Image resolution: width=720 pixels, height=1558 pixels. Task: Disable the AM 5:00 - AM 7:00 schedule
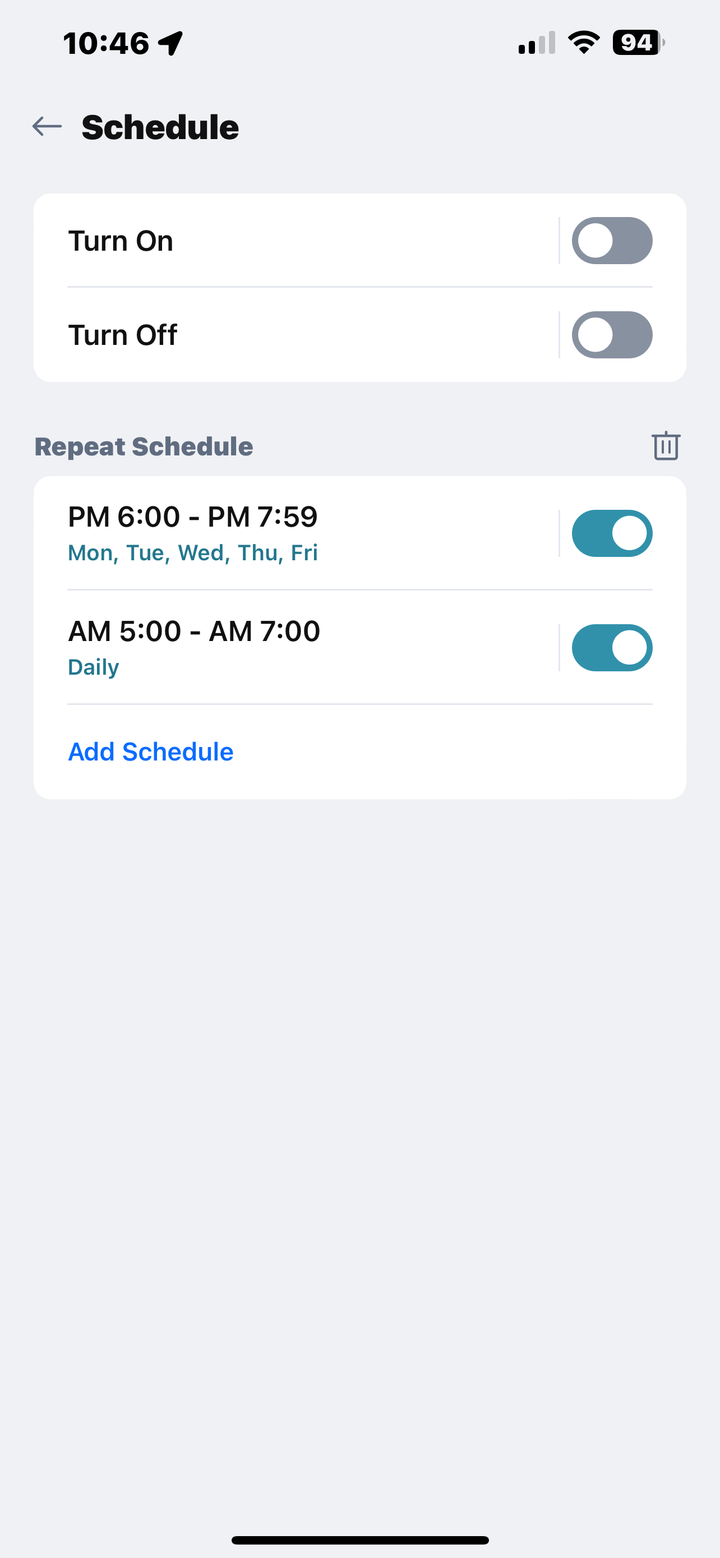pos(612,648)
